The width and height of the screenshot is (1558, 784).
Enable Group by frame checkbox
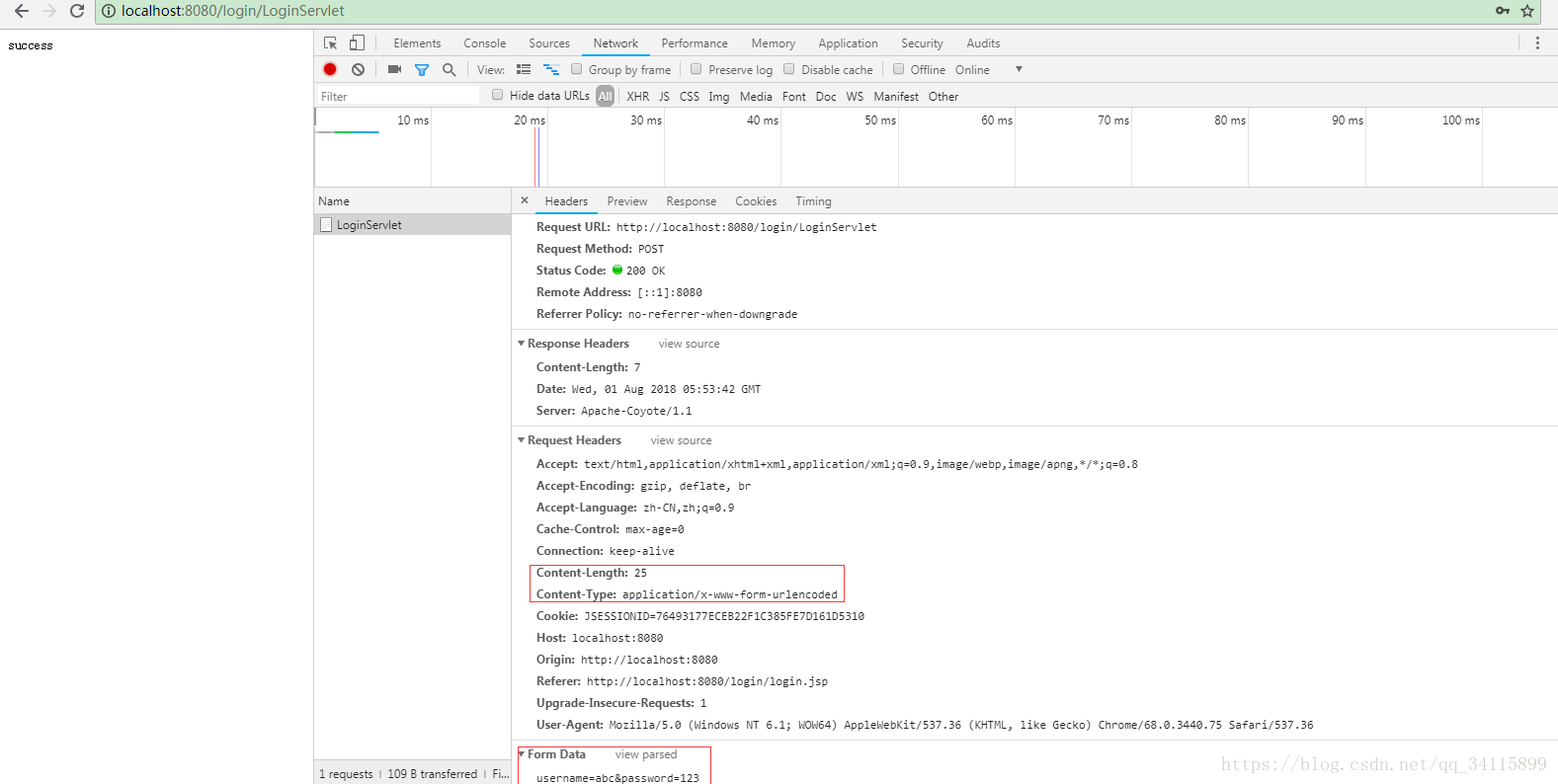click(x=577, y=69)
